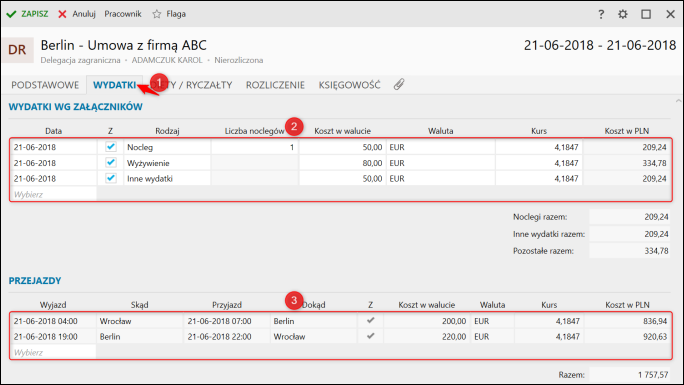This screenshot has width=684, height=385.
Task: Click the 200,00 travel cost cell
Action: [x=426, y=321]
